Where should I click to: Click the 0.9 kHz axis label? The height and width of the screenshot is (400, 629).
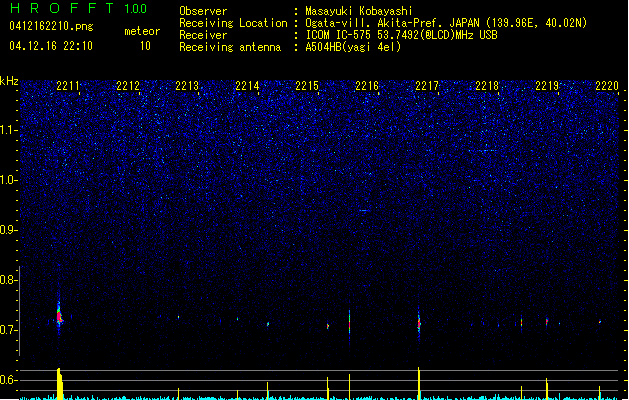point(9,230)
